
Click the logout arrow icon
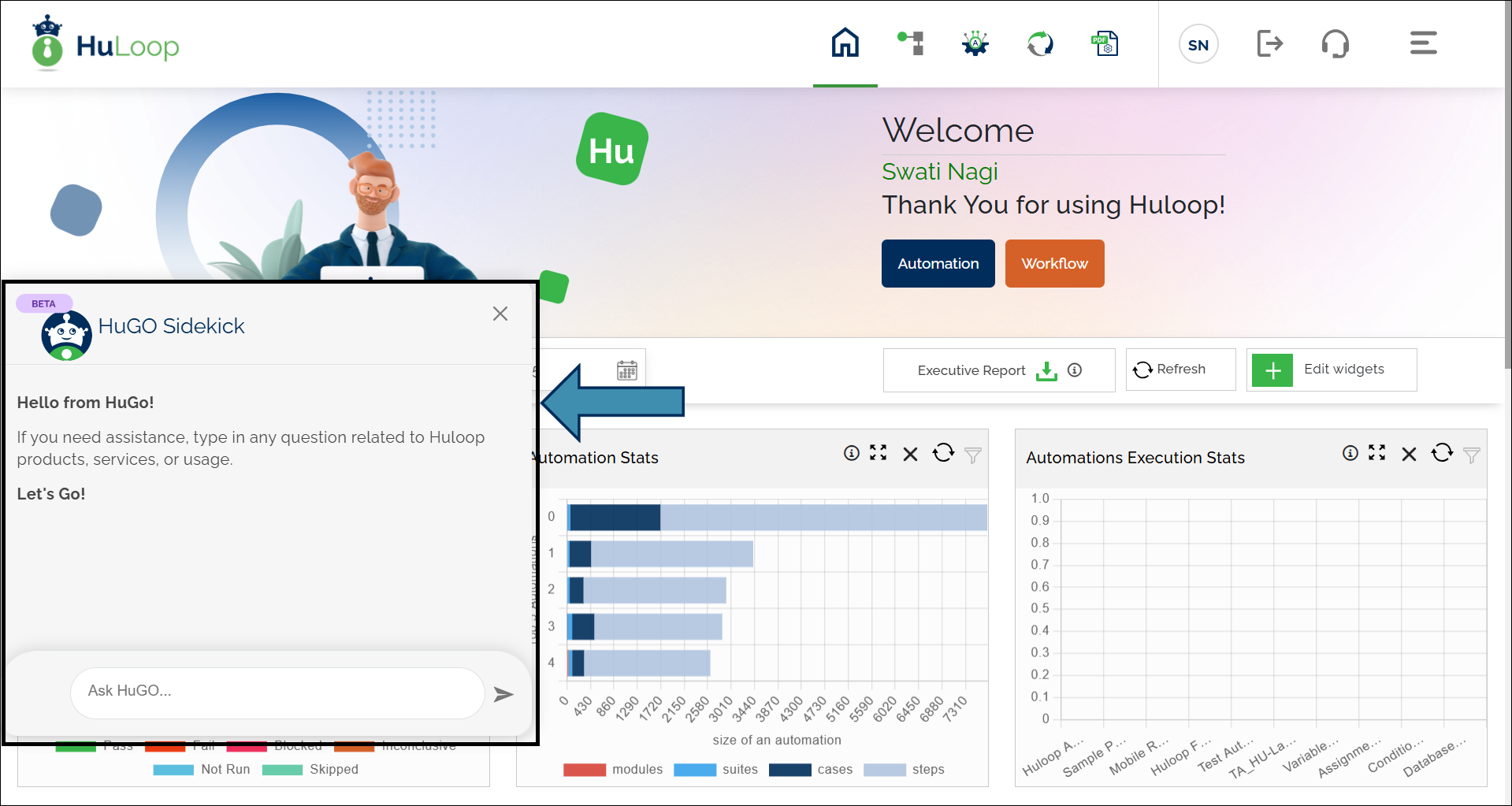[1270, 43]
